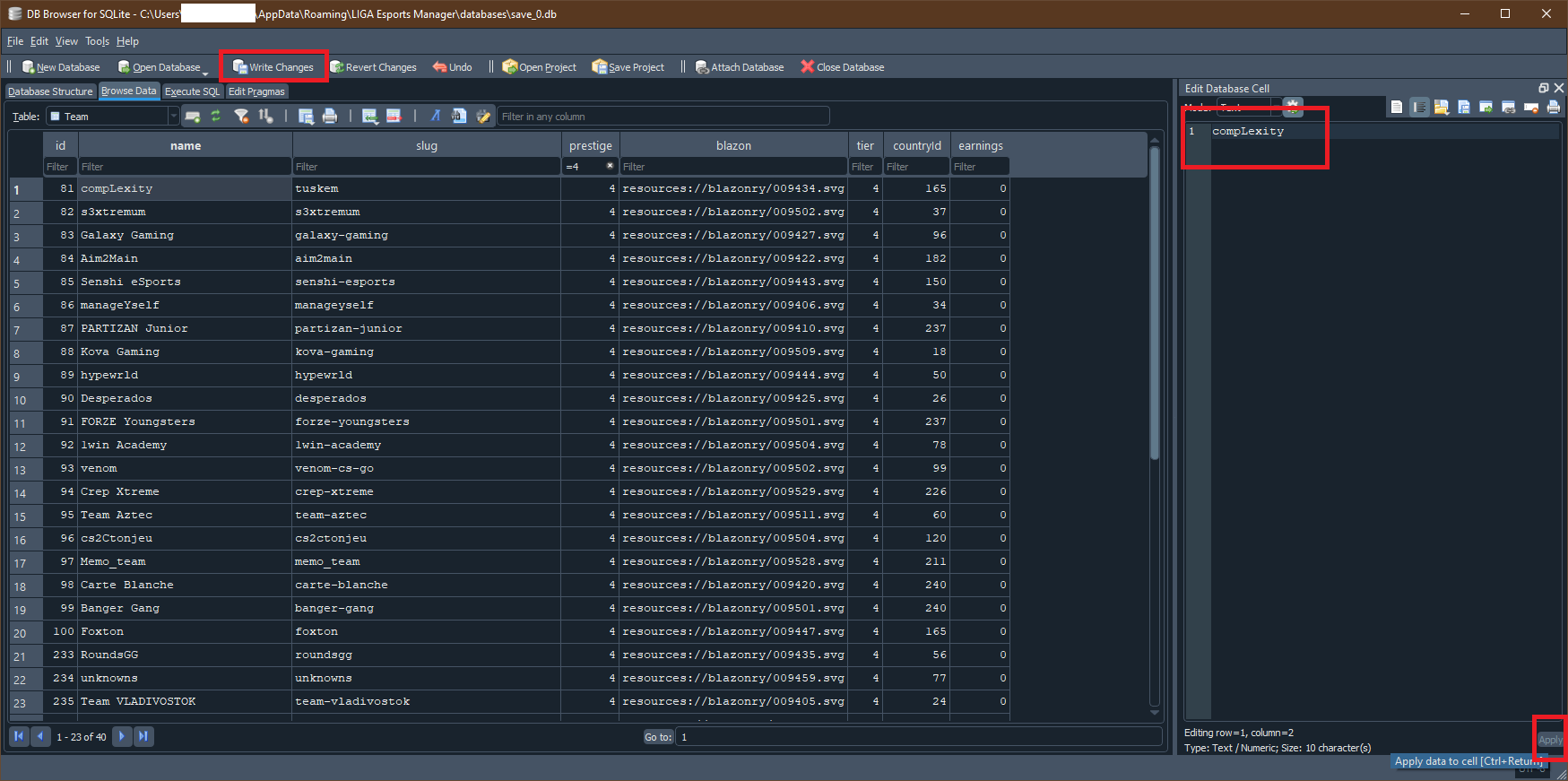
Task: Open the File menu
Action: point(15,41)
